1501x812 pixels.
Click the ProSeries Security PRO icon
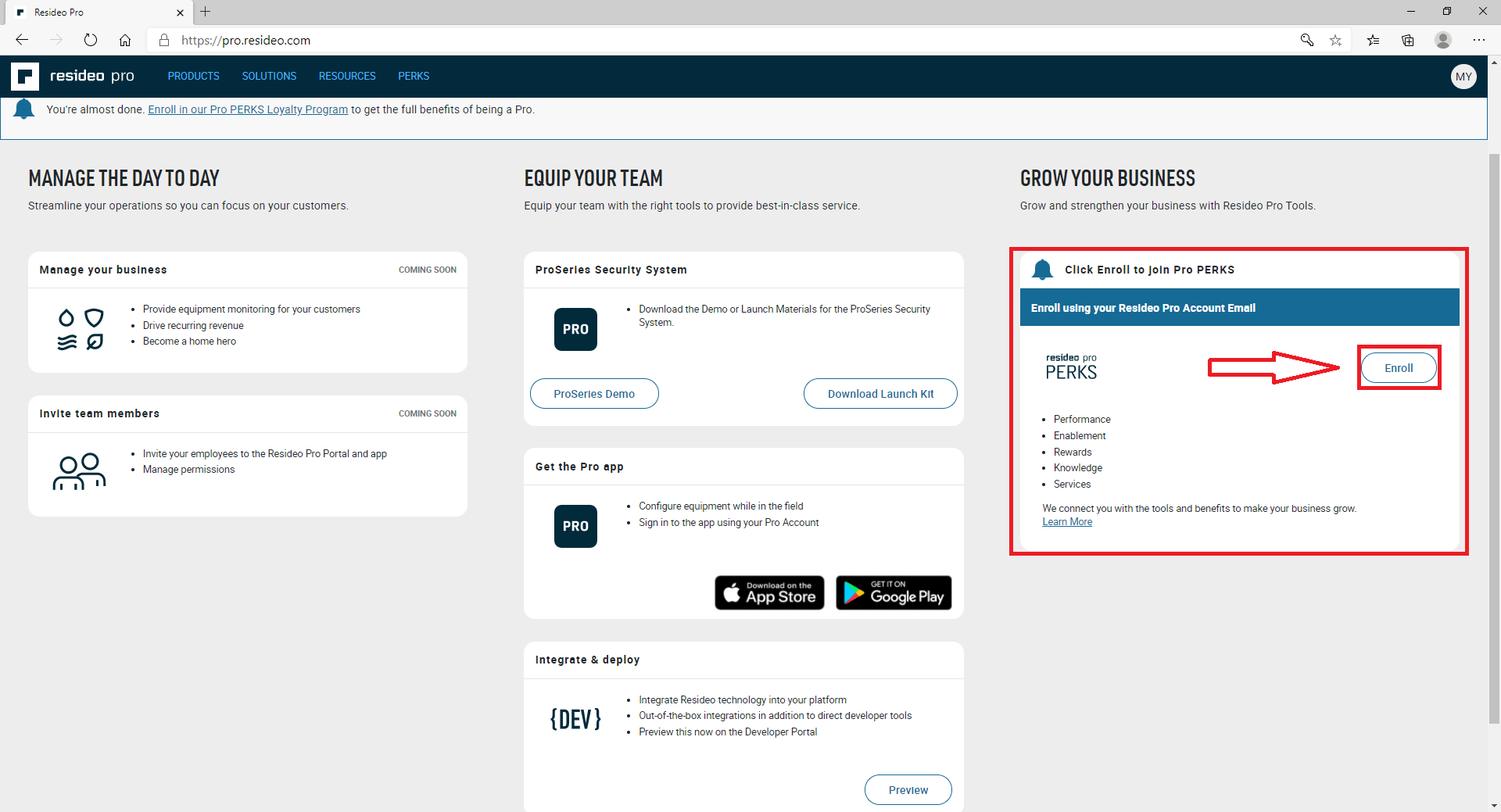point(575,329)
